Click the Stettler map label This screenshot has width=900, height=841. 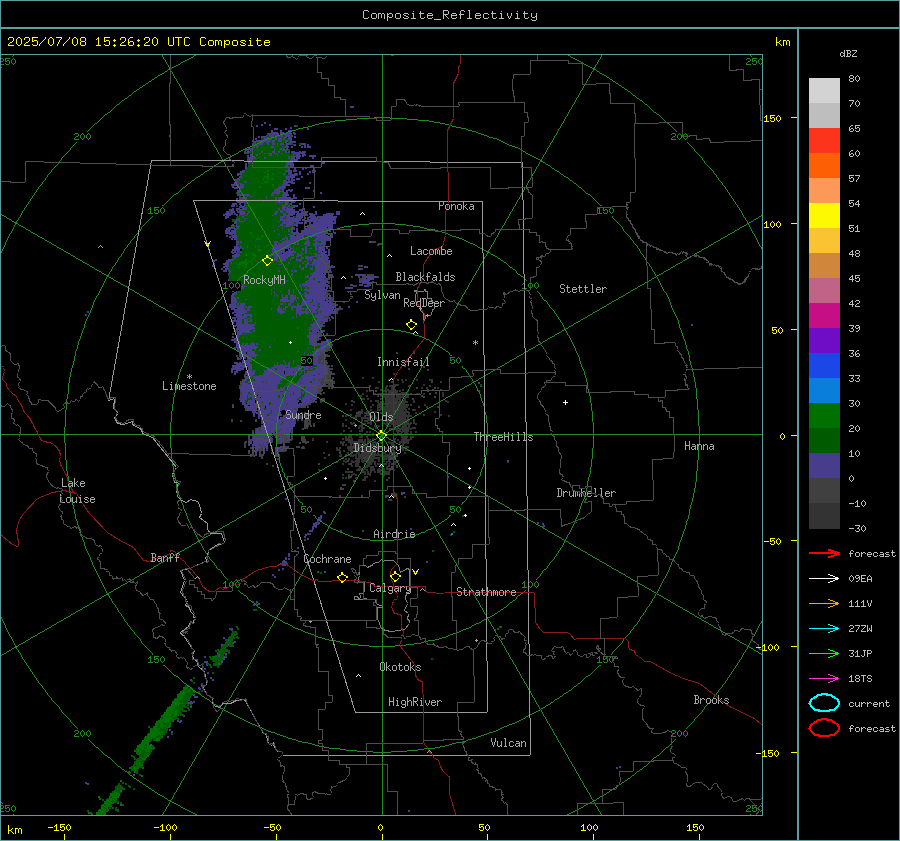pyautogui.click(x=583, y=289)
